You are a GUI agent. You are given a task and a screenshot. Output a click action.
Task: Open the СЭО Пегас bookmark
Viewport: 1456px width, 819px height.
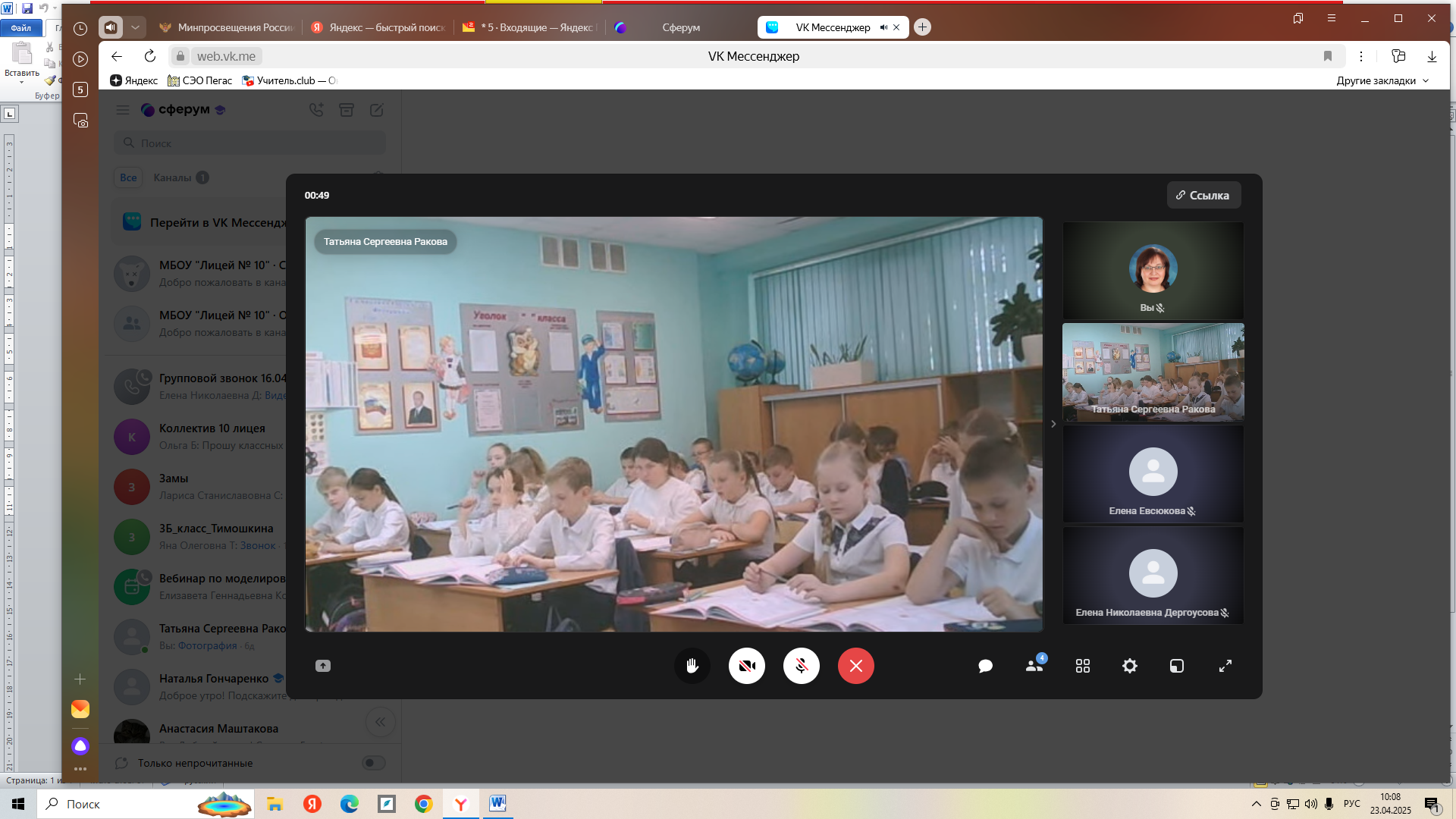tap(200, 80)
